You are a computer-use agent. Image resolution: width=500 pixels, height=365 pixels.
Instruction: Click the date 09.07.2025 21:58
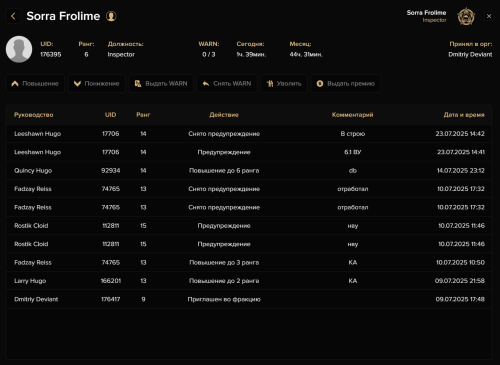coord(460,281)
